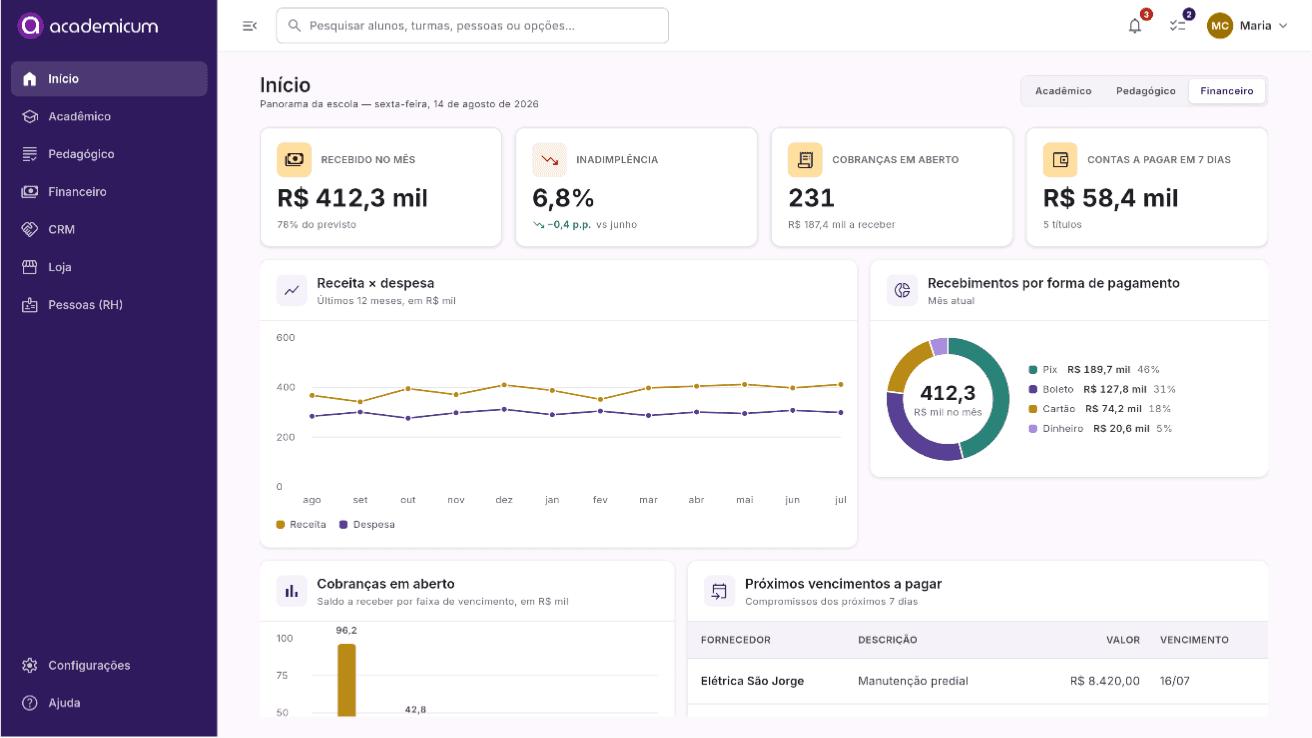Click '78% do previsto' text
The height and width of the screenshot is (738, 1312).
[316, 225]
